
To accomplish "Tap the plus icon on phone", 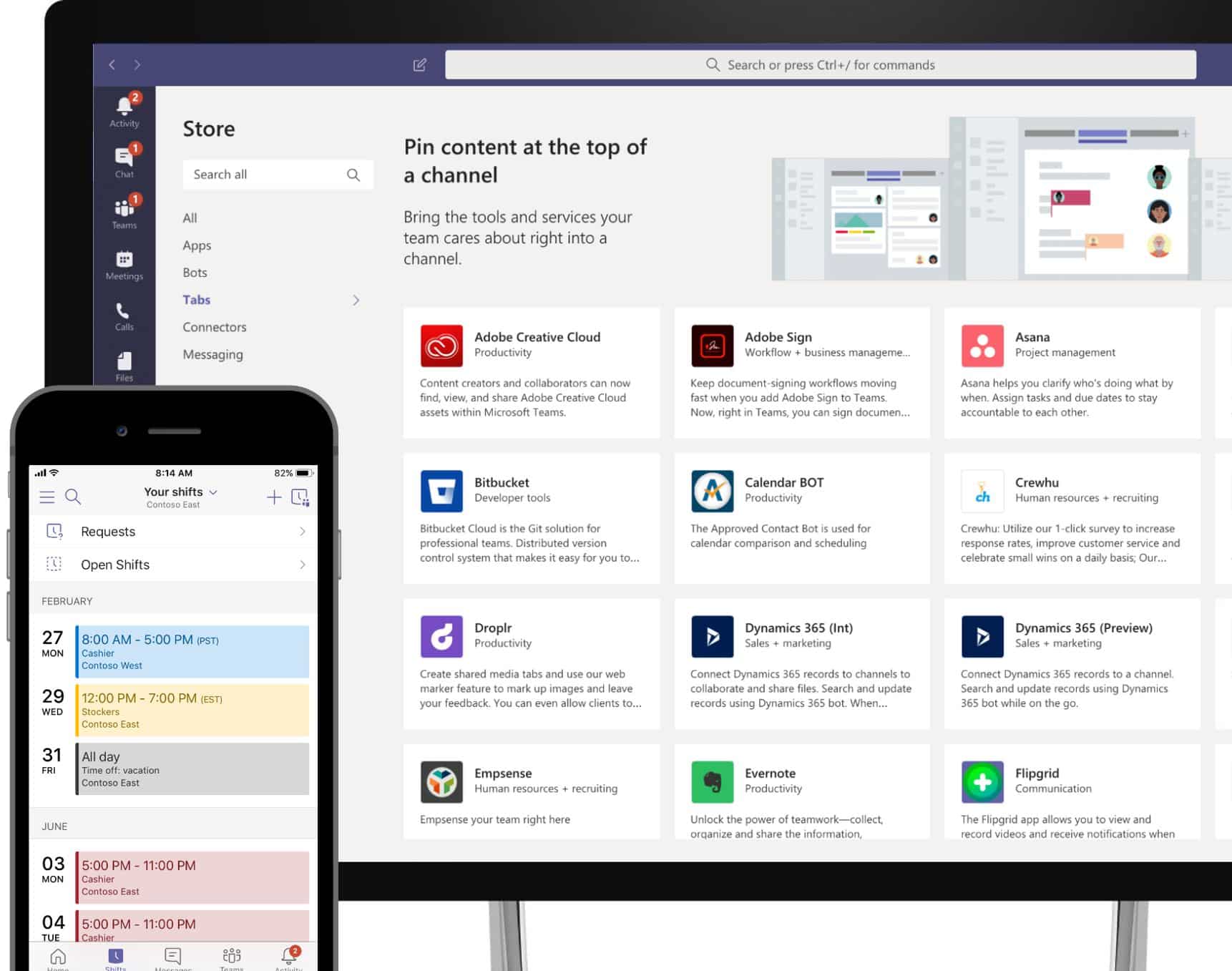I will point(274,497).
